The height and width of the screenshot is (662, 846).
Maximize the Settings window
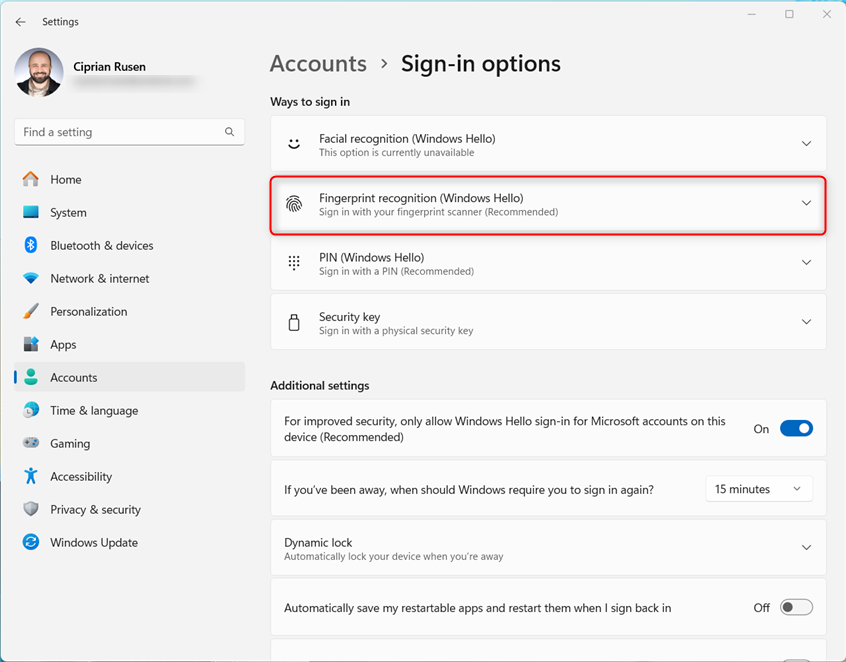point(789,14)
